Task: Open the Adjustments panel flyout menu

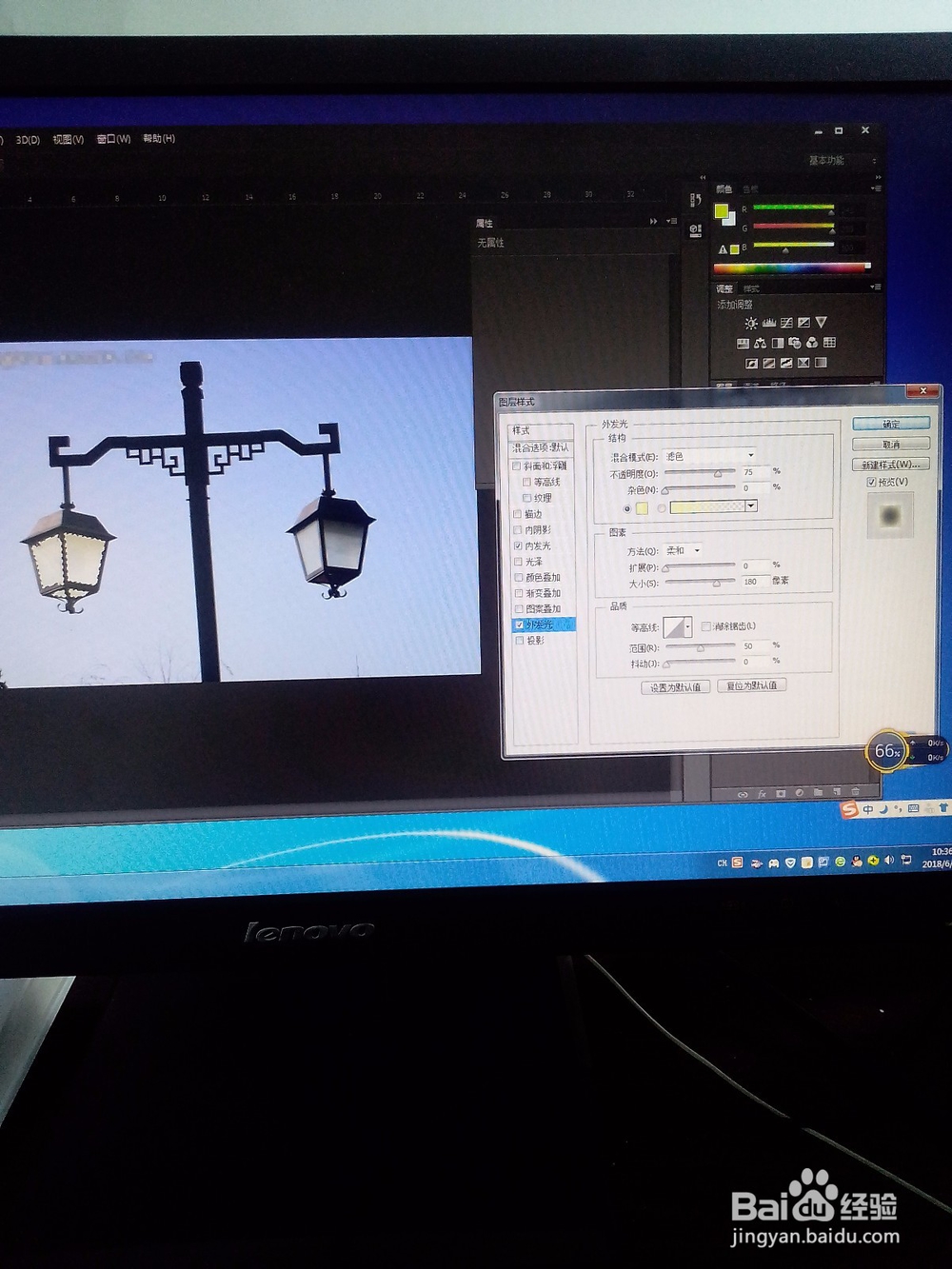Action: [x=877, y=287]
